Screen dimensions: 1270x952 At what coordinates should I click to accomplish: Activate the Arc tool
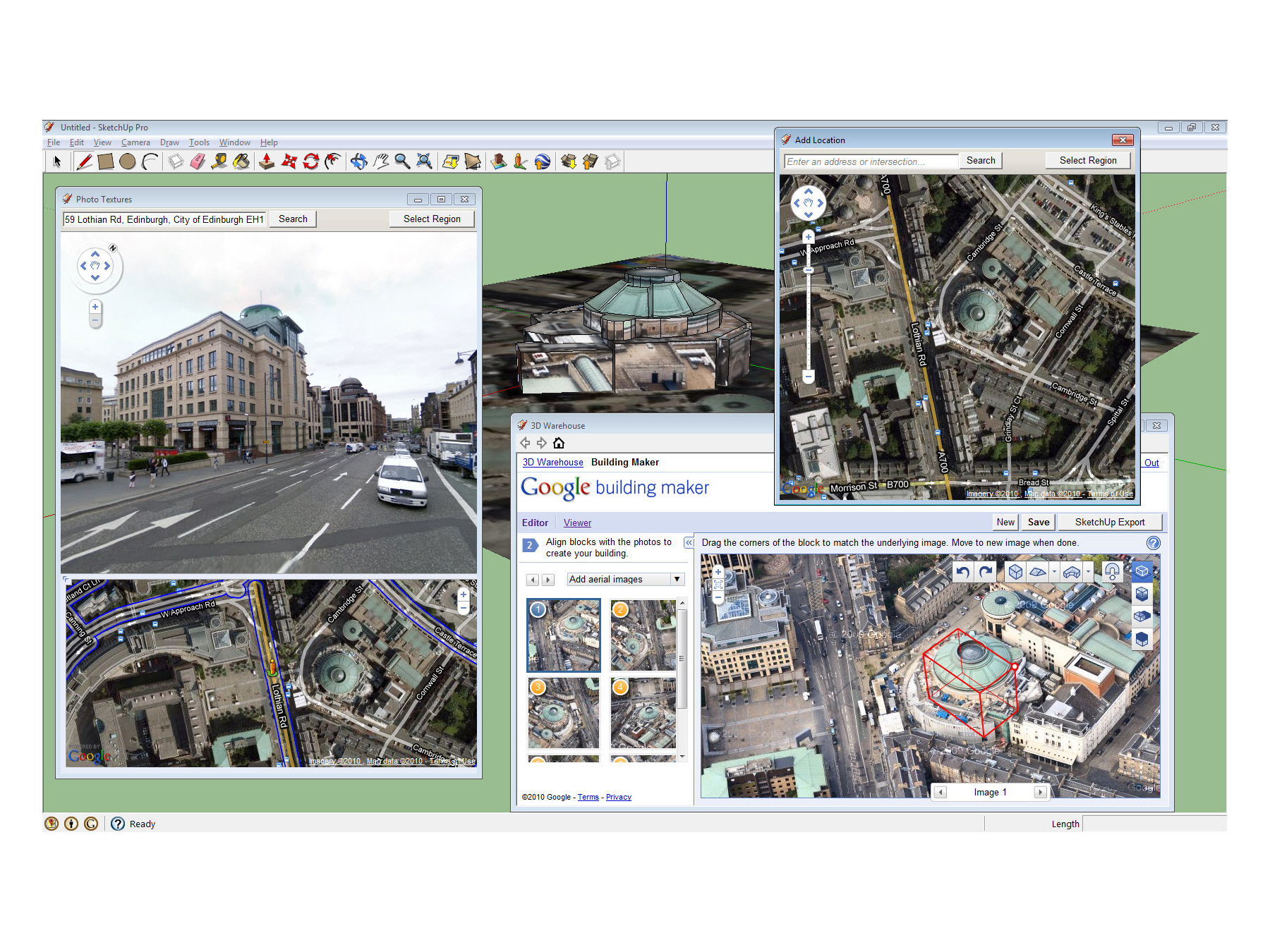tap(150, 161)
